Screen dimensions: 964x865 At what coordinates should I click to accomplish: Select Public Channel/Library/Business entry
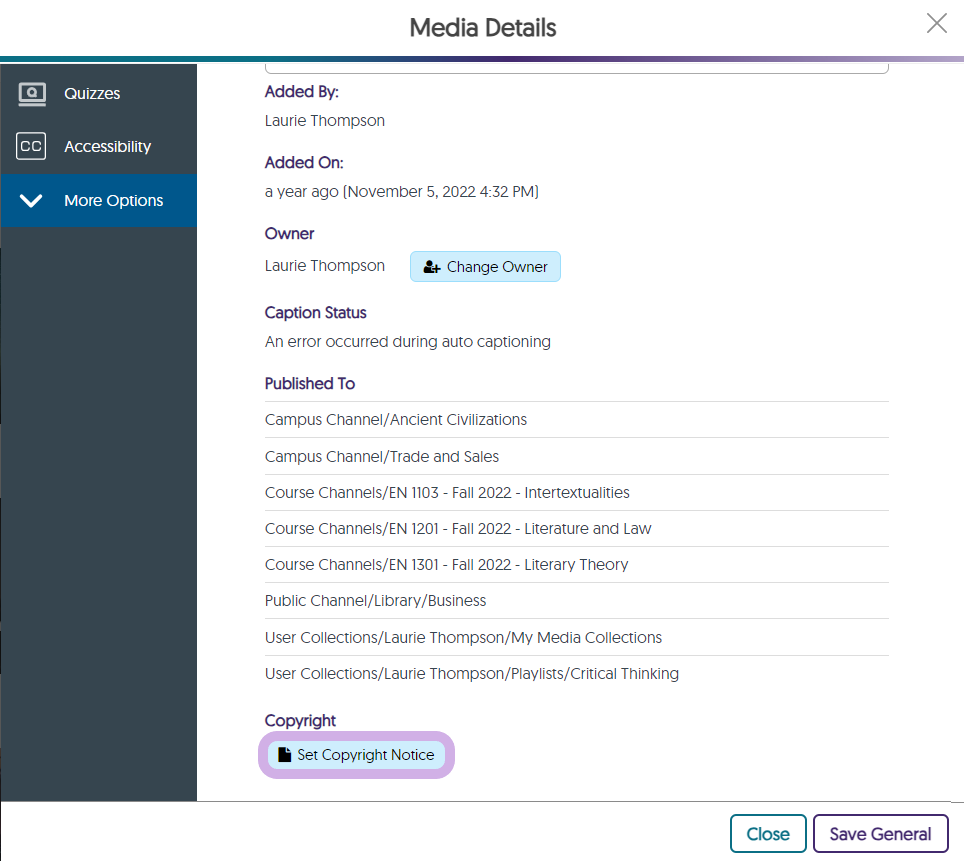coord(375,601)
